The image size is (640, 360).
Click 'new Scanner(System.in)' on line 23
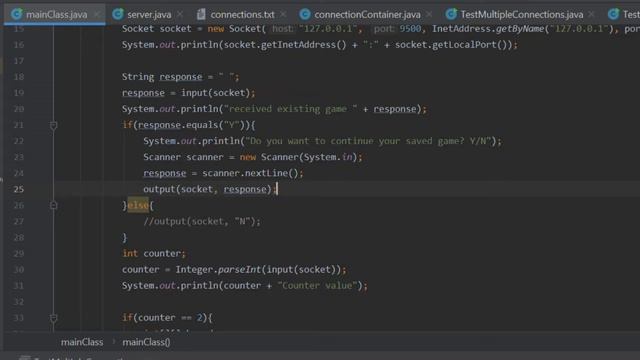298,157
